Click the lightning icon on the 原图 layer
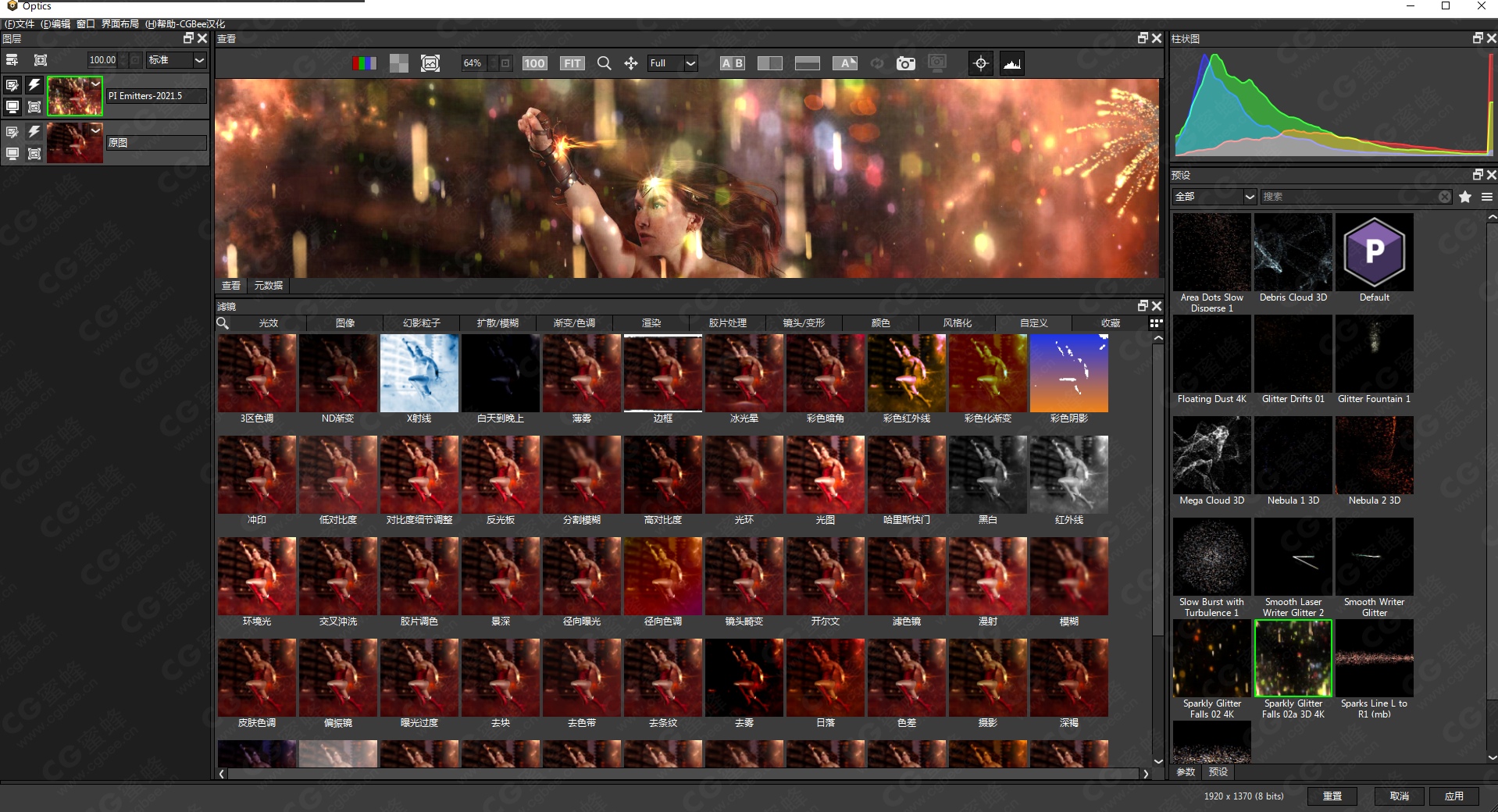The height and width of the screenshot is (812, 1498). 34,131
